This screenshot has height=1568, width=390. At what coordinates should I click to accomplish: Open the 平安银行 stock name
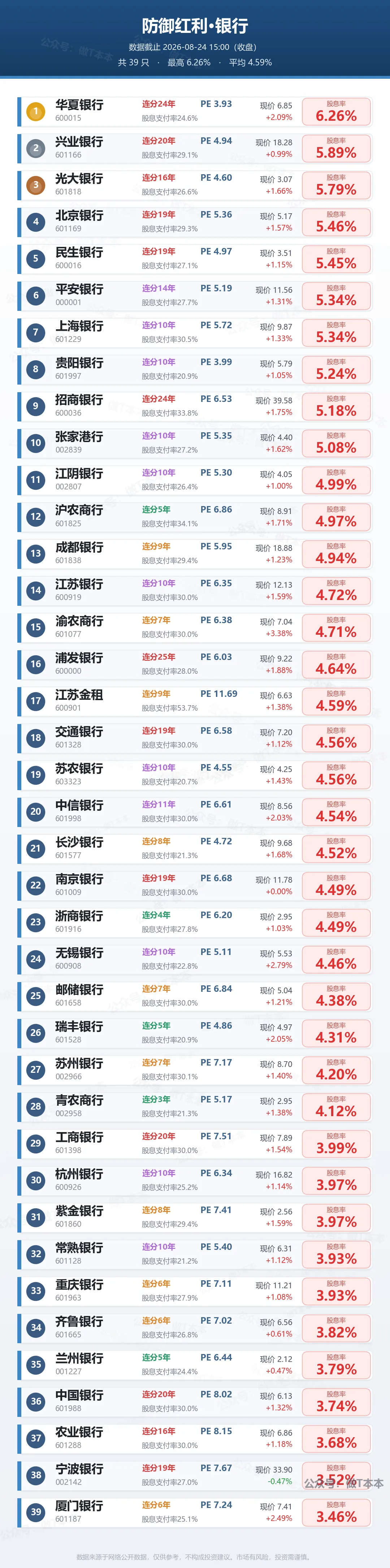click(79, 289)
